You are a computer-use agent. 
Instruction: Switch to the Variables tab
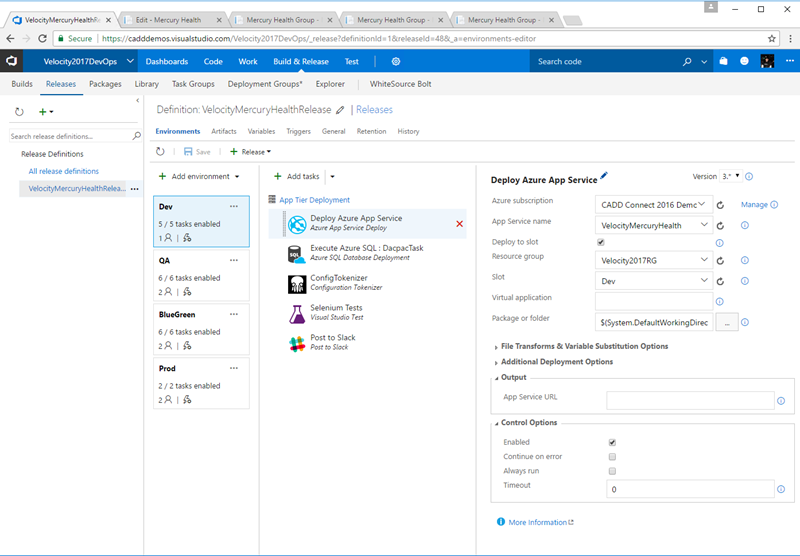point(261,131)
